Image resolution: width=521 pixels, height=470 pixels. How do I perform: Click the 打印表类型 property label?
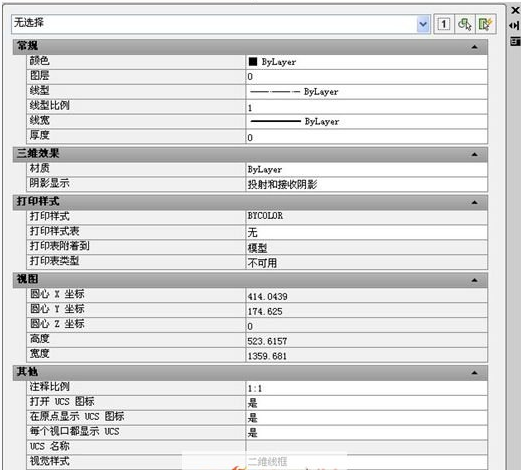54,261
